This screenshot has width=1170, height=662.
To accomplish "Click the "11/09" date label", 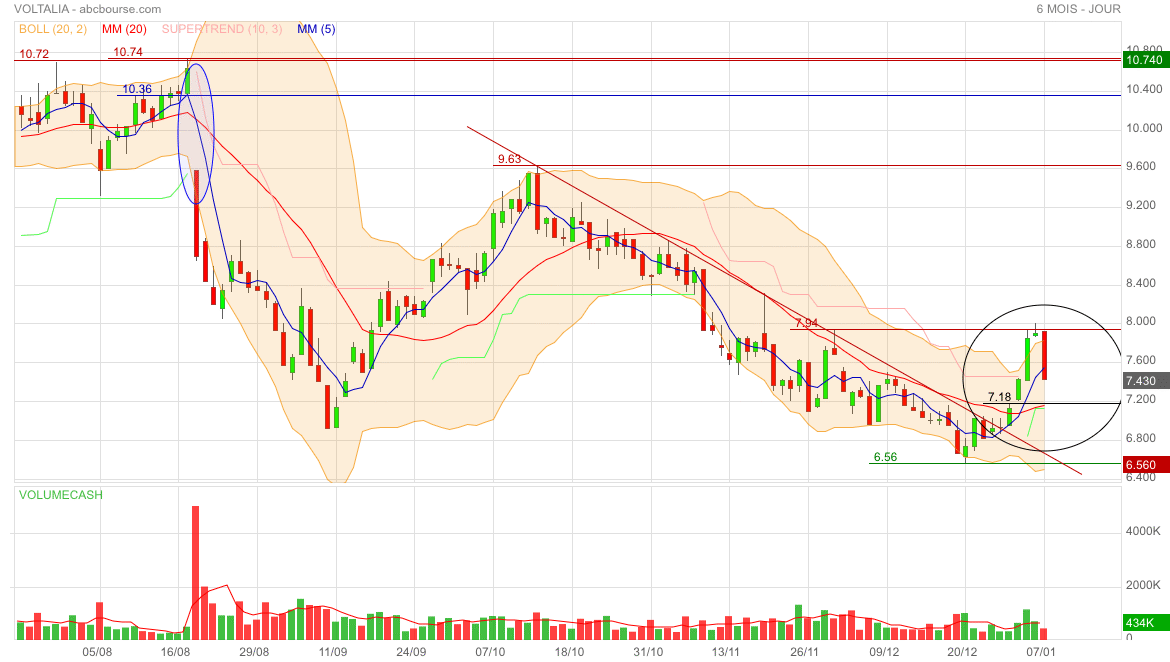I will tap(333, 652).
